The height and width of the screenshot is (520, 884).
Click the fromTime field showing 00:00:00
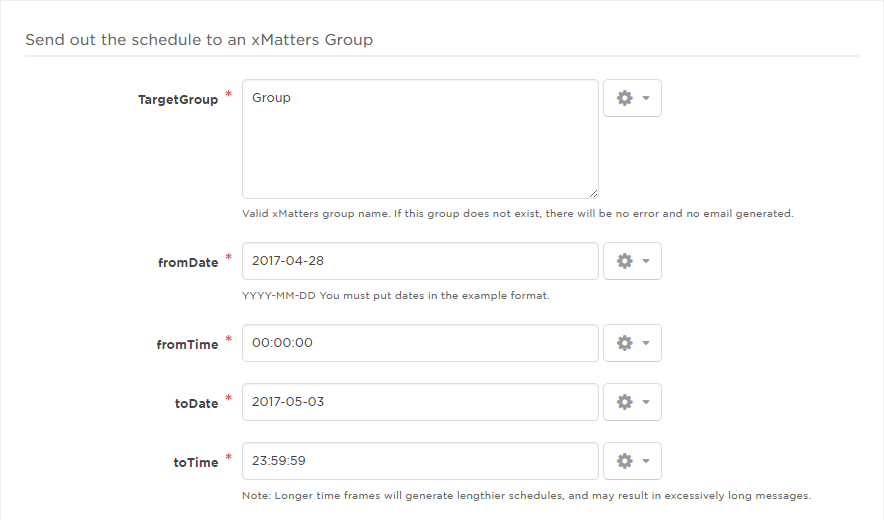pyautogui.click(x=420, y=343)
